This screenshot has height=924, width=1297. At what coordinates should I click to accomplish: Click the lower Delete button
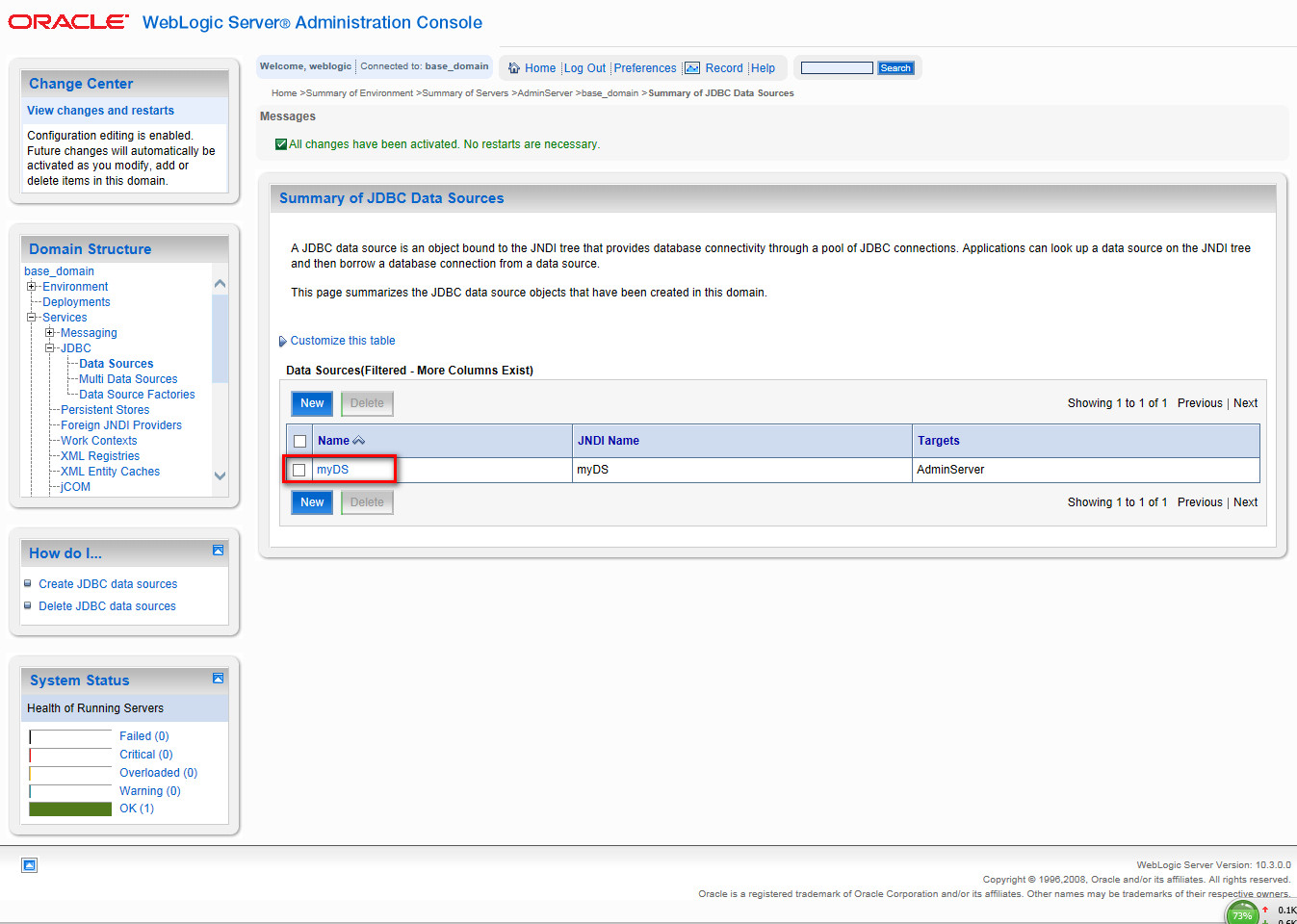coord(367,502)
